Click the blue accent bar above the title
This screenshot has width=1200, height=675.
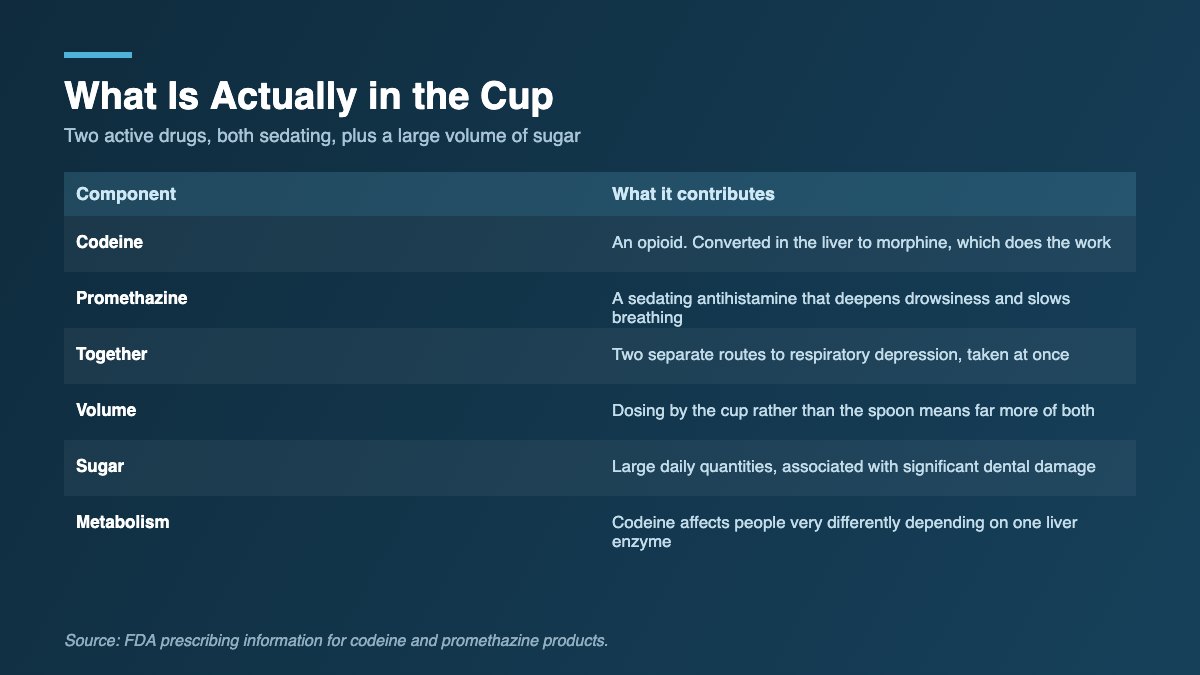point(98,55)
